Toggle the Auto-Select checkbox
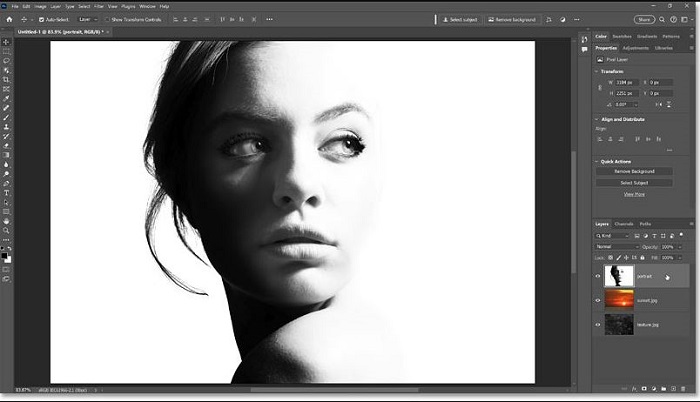 pos(41,19)
